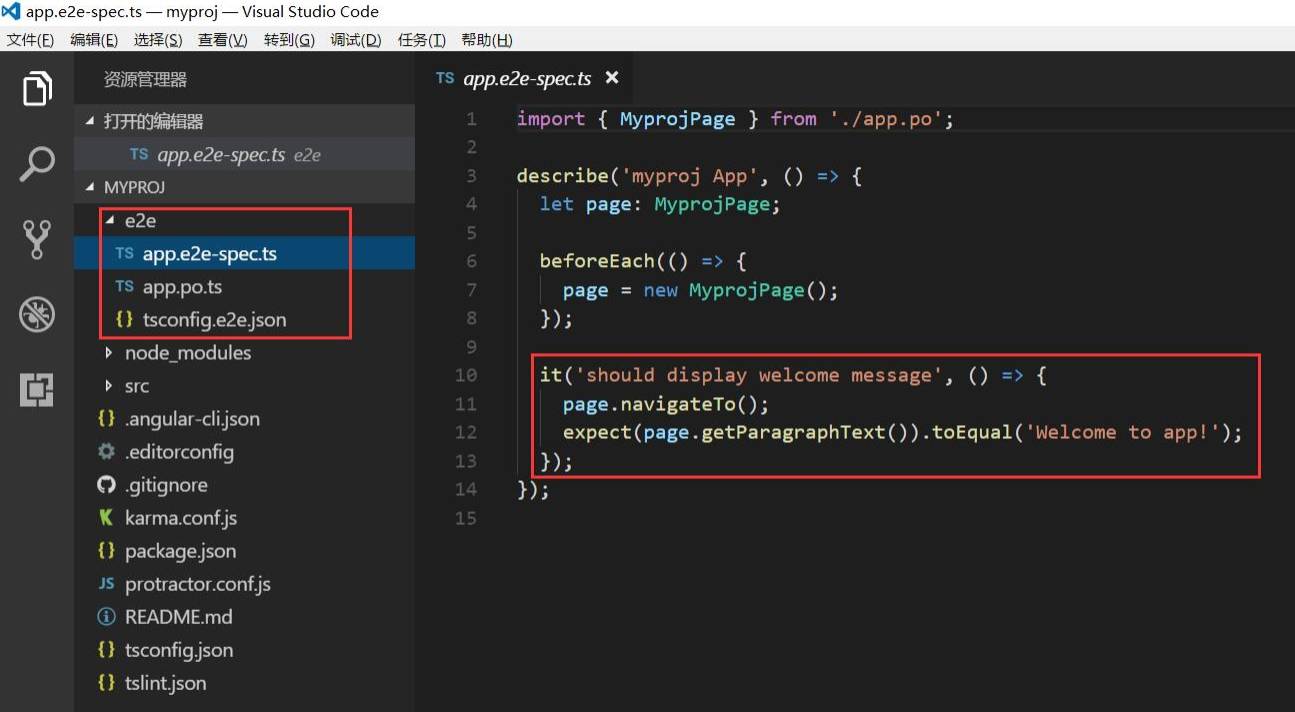Open package.json file
1295x712 pixels.
pyautogui.click(x=245, y=551)
